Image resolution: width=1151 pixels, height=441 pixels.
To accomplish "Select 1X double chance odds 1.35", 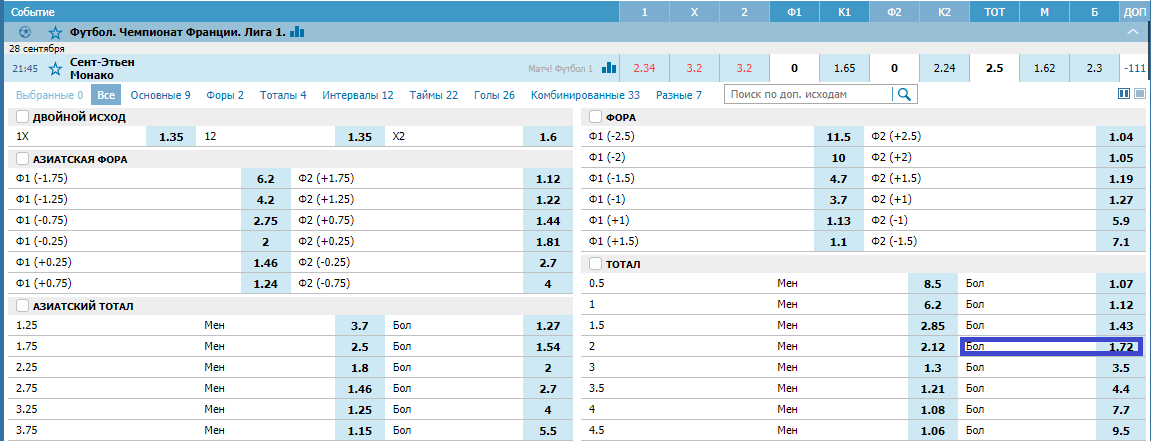I will [171, 136].
